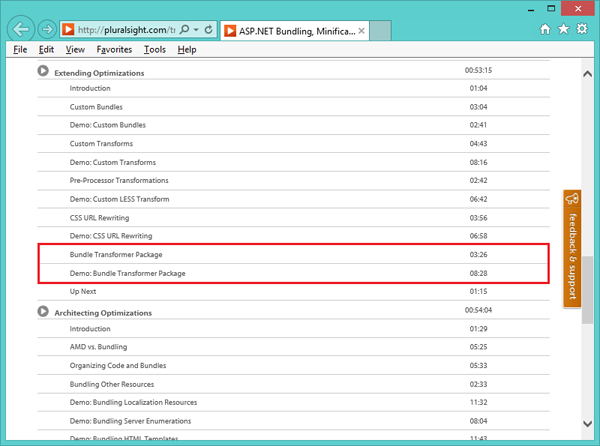Screen dimensions: 600x446
Task: Click the 08:16 clip duration
Action: 478,163
